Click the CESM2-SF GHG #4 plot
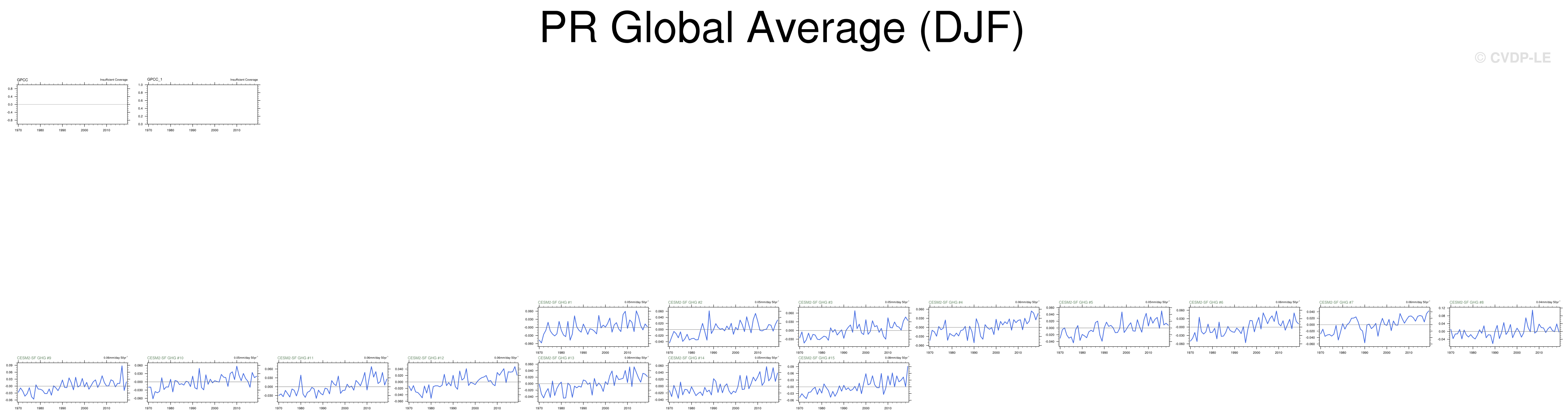Viewport: 1568px width, 420px height. point(984,327)
